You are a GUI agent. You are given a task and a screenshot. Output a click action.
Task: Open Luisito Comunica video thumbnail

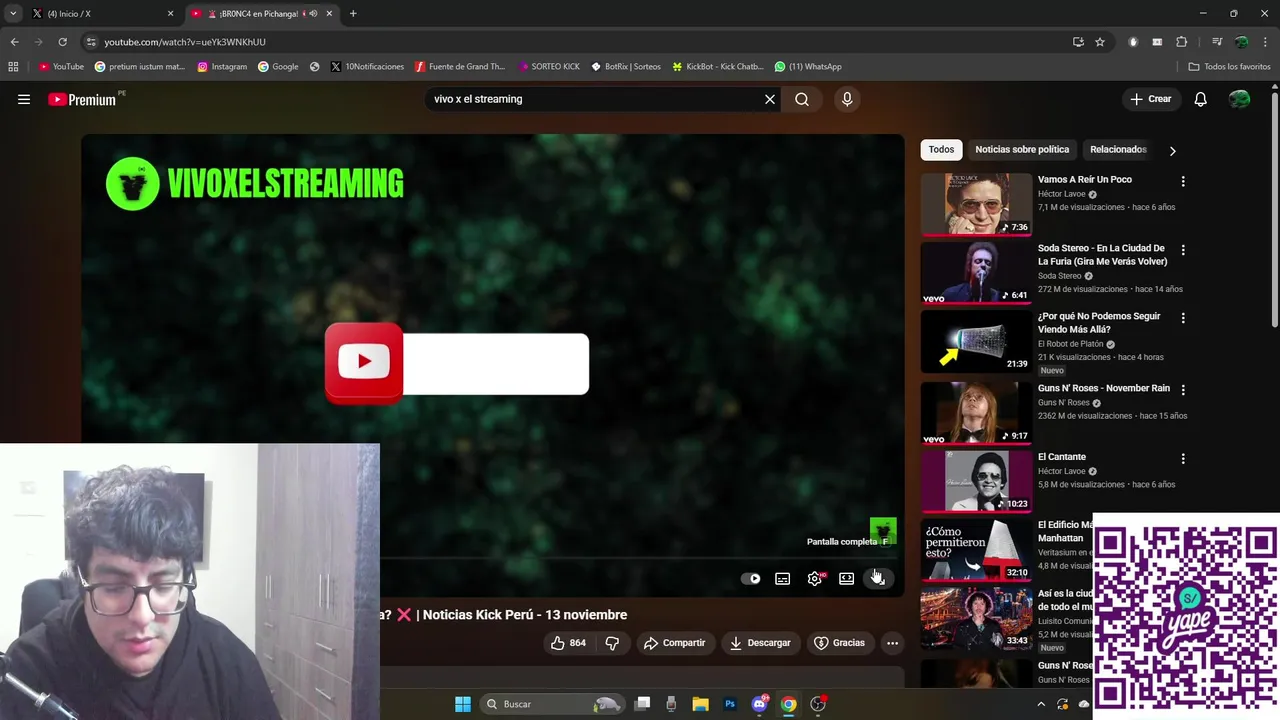click(x=976, y=618)
